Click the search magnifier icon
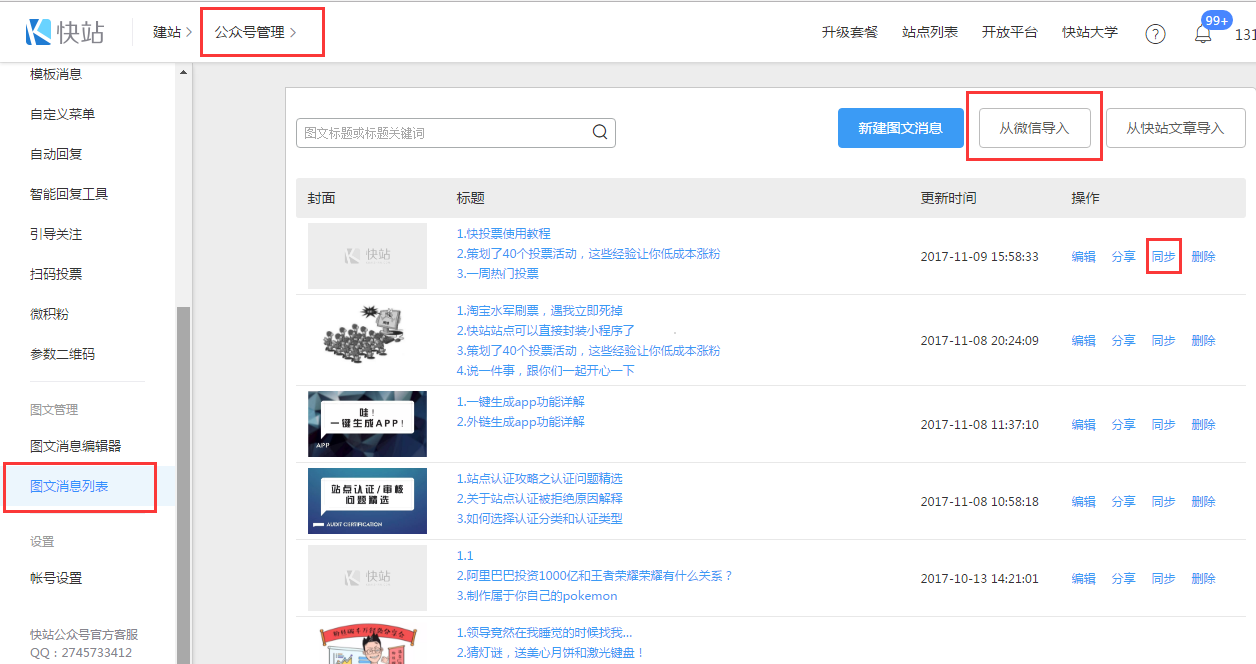 [600, 132]
